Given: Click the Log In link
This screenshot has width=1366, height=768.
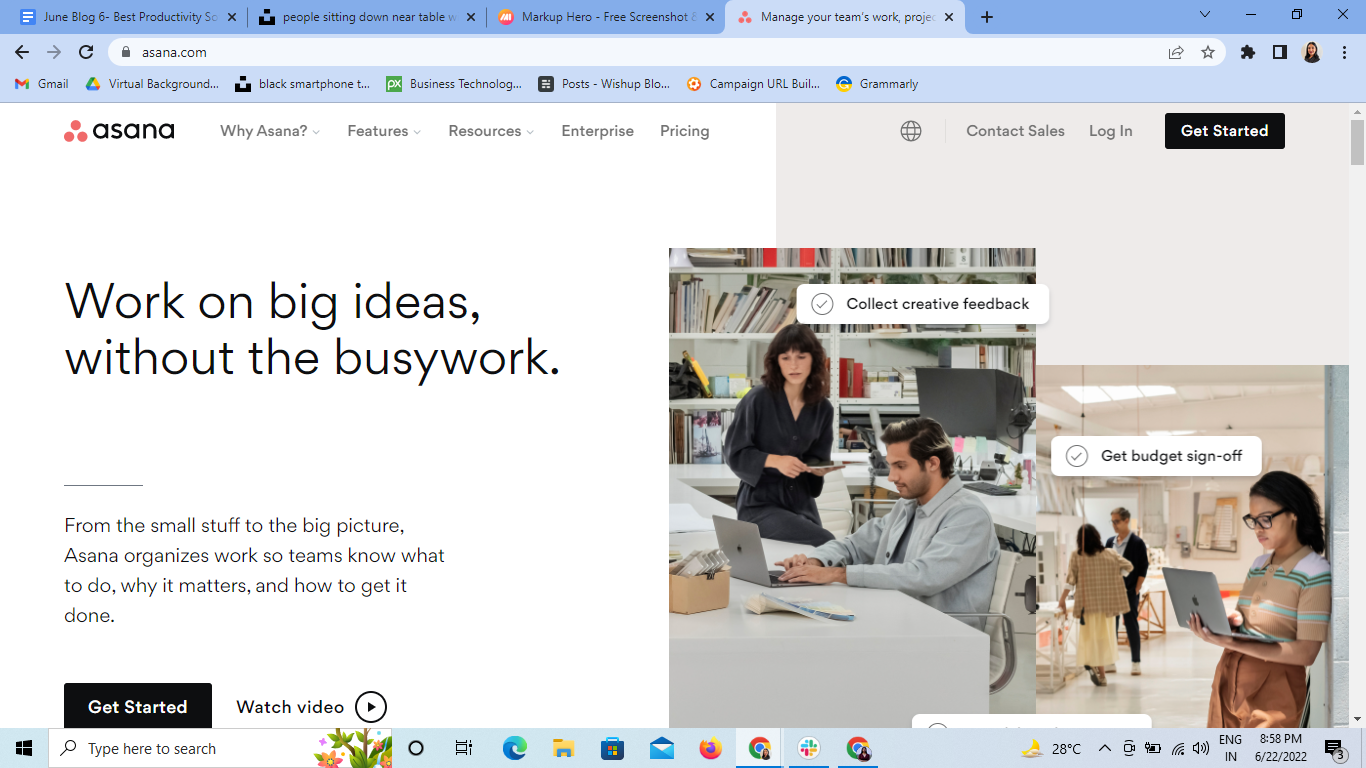Looking at the screenshot, I should (x=1110, y=131).
